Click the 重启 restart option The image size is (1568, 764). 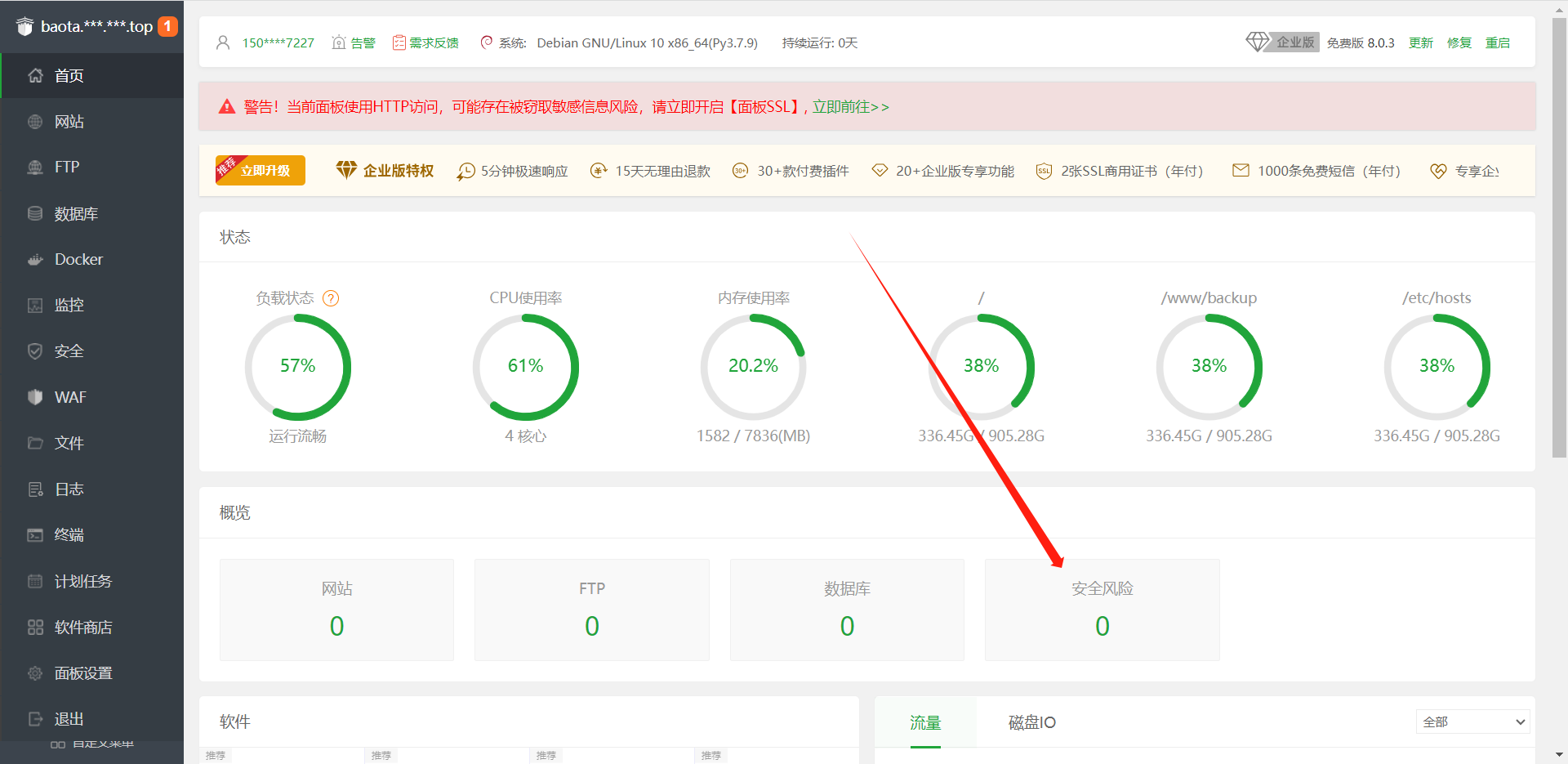pos(1499,42)
